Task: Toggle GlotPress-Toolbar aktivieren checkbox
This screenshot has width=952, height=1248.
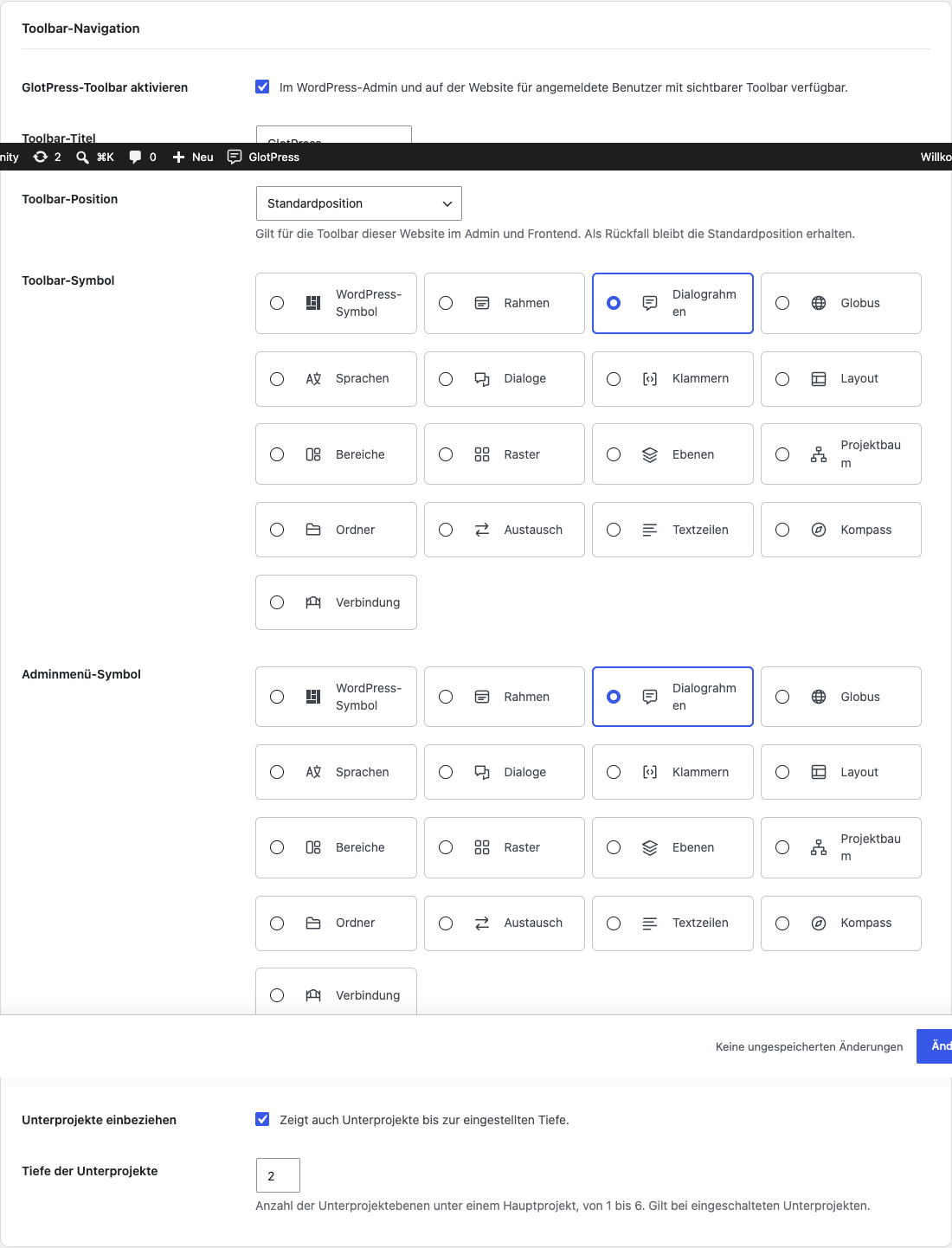Action: tap(262, 87)
